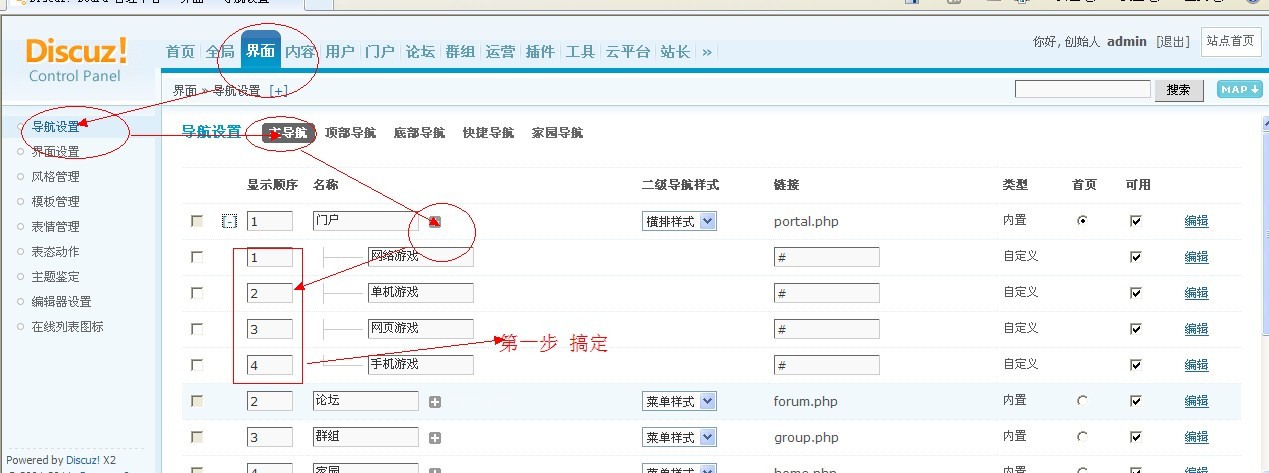This screenshot has height=473, width=1269.
Task: Click the 搜索 button
Action: pyautogui.click(x=1179, y=90)
